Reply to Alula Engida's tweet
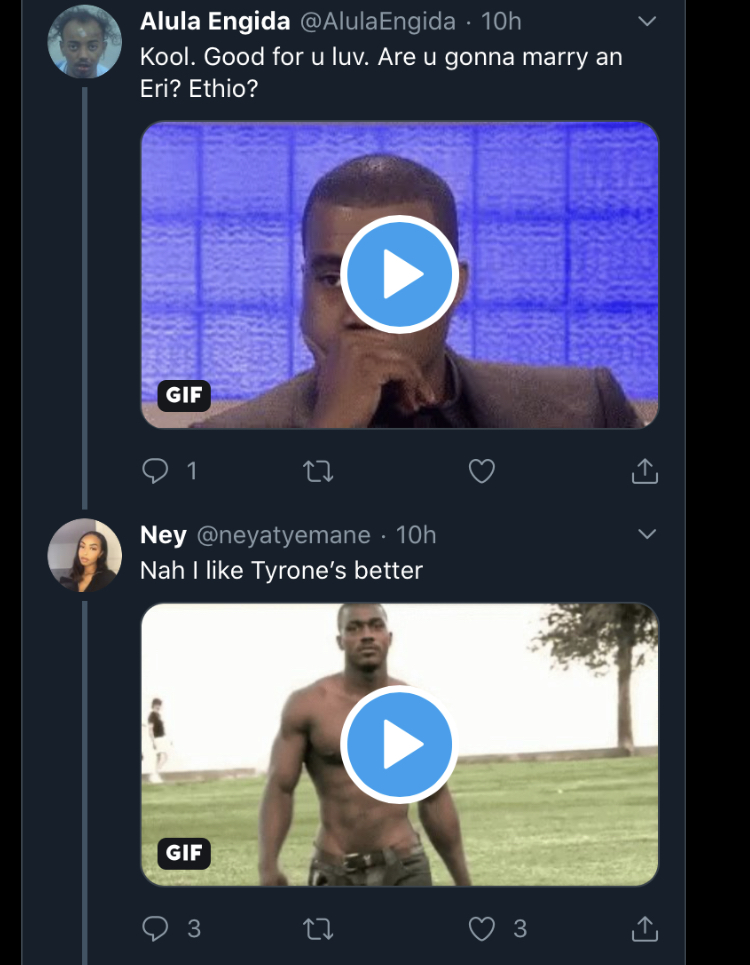Viewport: 750px width, 965px height. [x=155, y=471]
